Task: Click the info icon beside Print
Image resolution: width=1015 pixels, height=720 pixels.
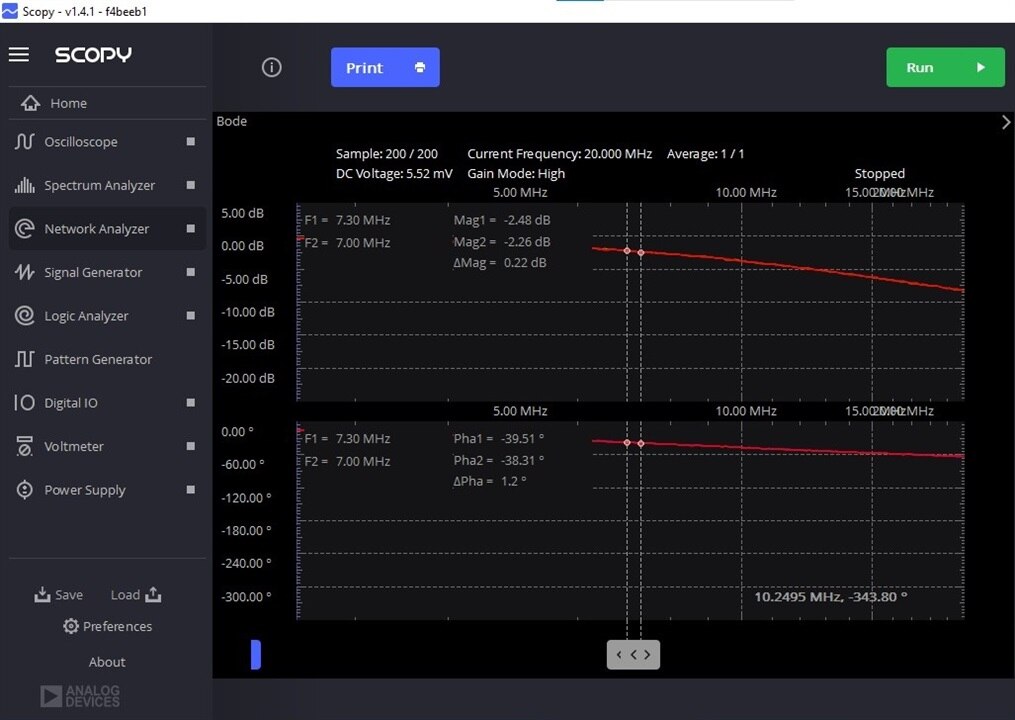Action: click(x=272, y=67)
